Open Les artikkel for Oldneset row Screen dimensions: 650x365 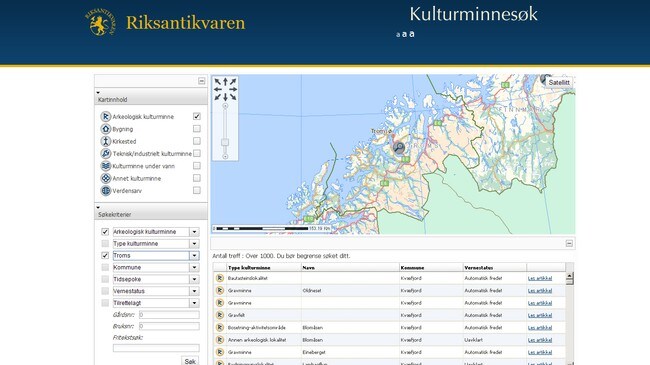(540, 291)
